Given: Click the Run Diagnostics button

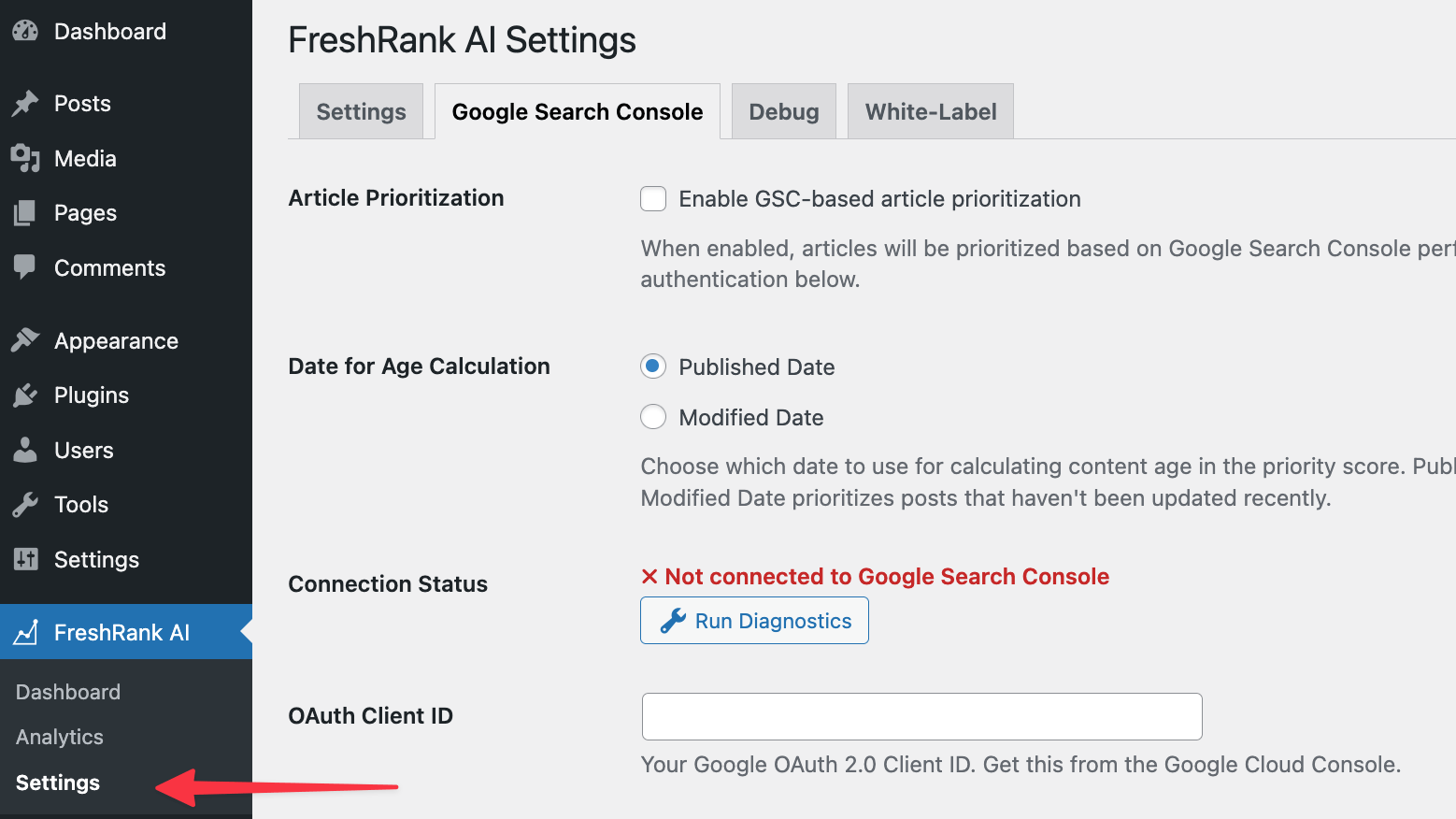Looking at the screenshot, I should [754, 620].
